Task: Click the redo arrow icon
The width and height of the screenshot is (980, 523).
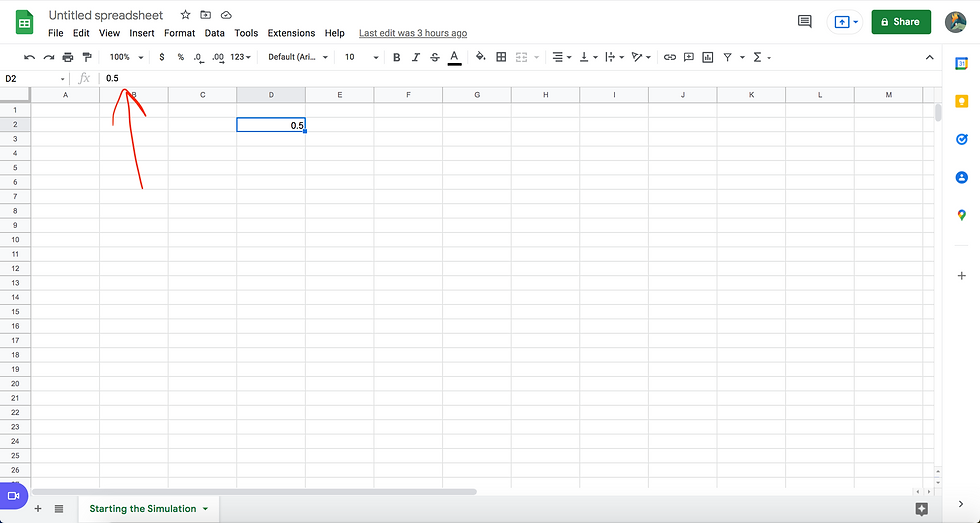Action: (x=49, y=57)
